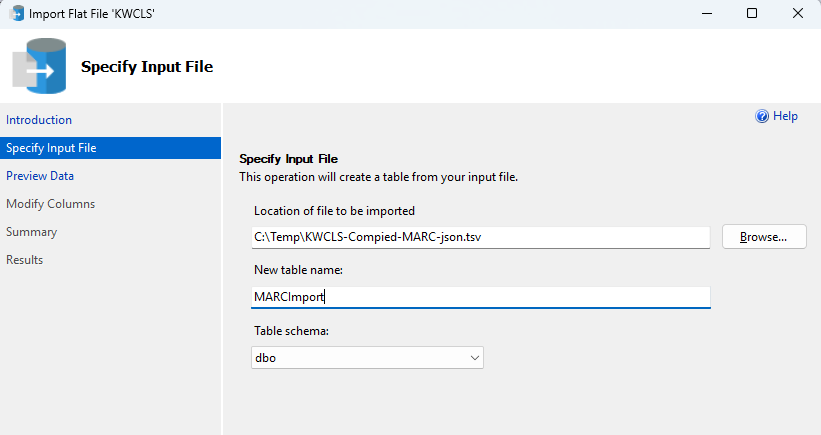Close the Import Flat File wizard
Image resolution: width=821 pixels, height=435 pixels.
[797, 13]
